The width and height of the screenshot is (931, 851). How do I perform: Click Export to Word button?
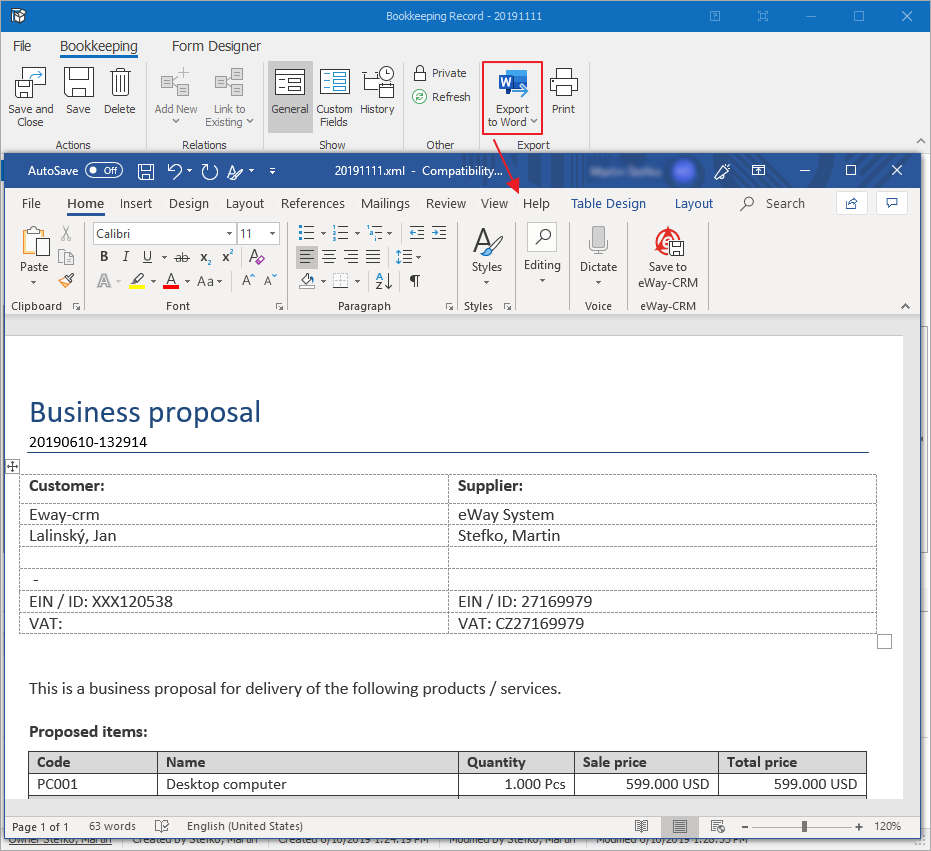click(x=512, y=97)
